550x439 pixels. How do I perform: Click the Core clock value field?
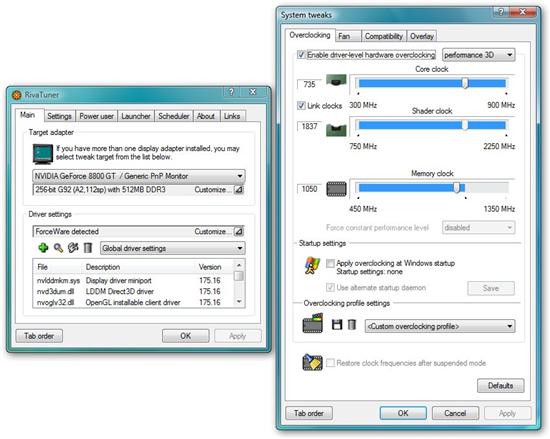coord(309,85)
